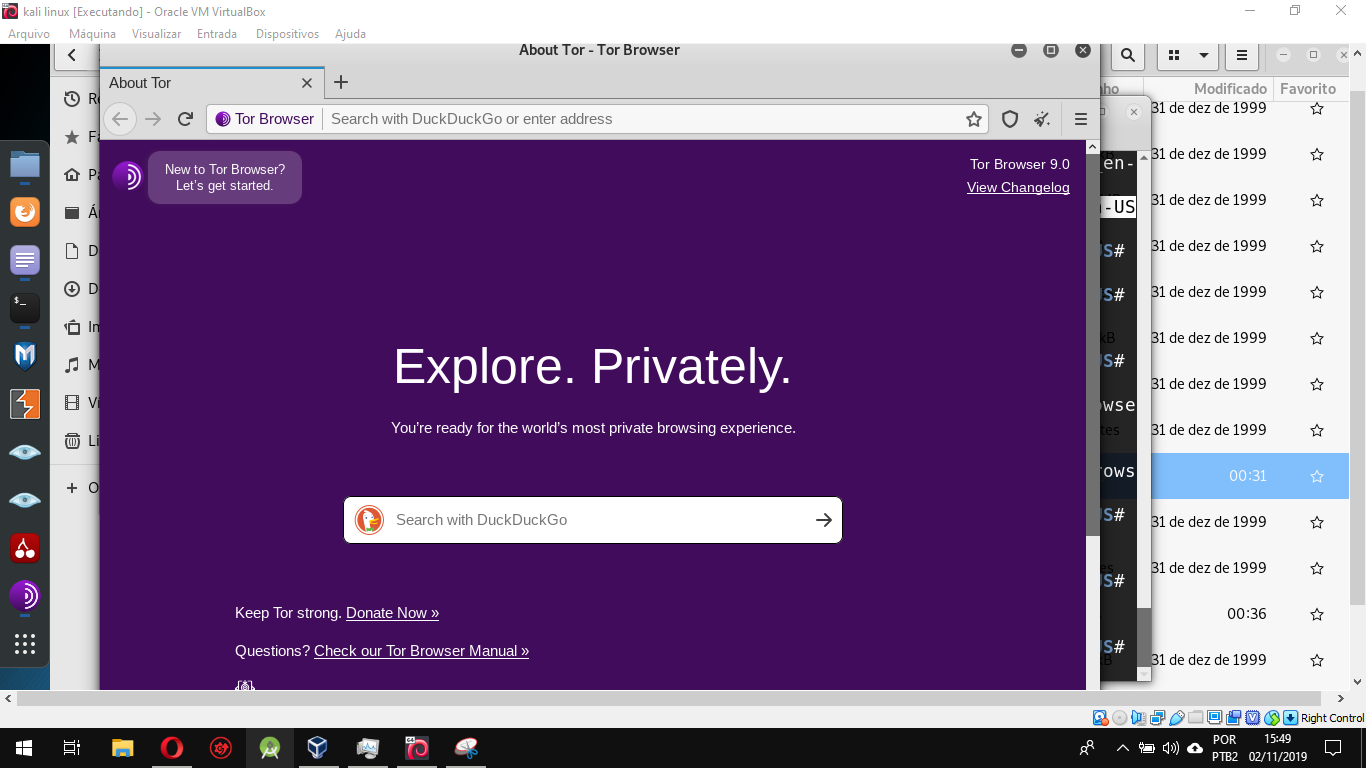Open Files from the Kali dock

pos(25,164)
